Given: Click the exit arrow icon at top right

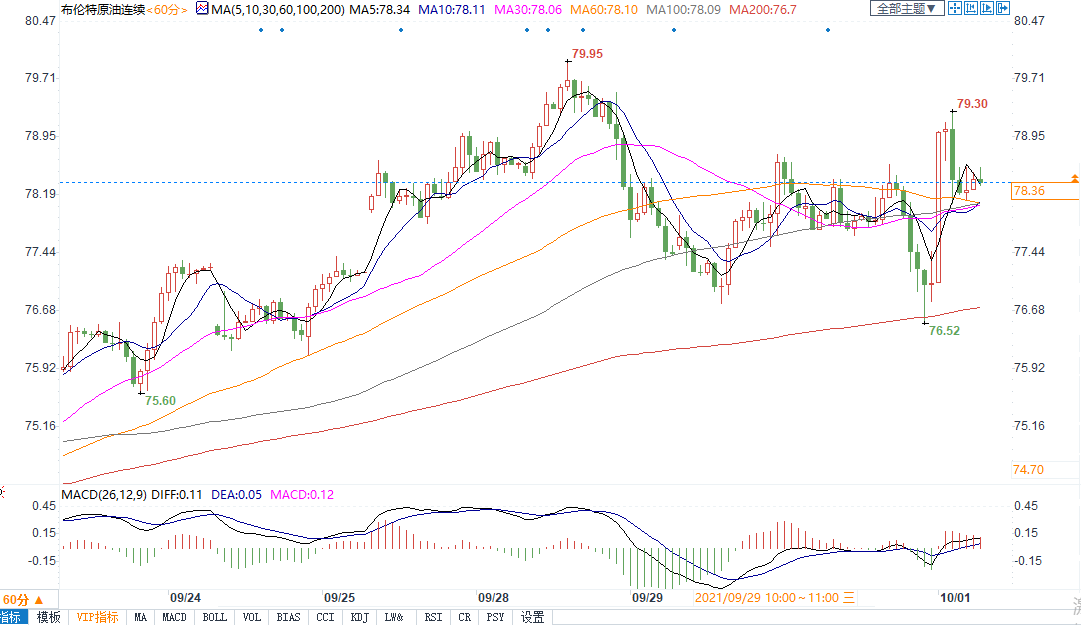Looking at the screenshot, I should [1002, 8].
